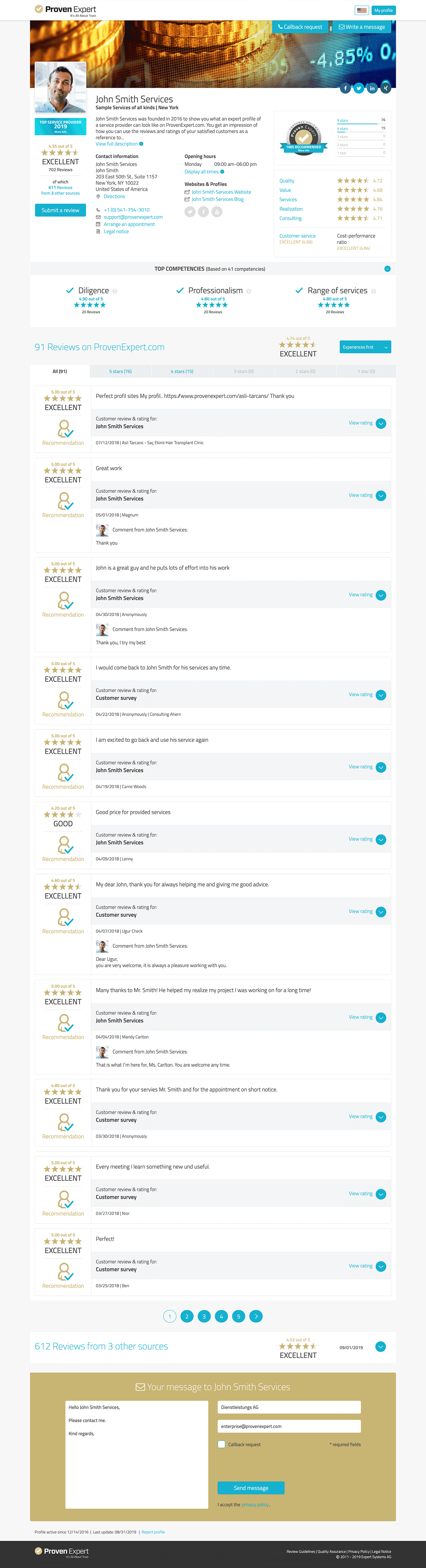The image size is (426, 1568).
Task: Expand the 612 Reviews from other sources
Action: [381, 1346]
